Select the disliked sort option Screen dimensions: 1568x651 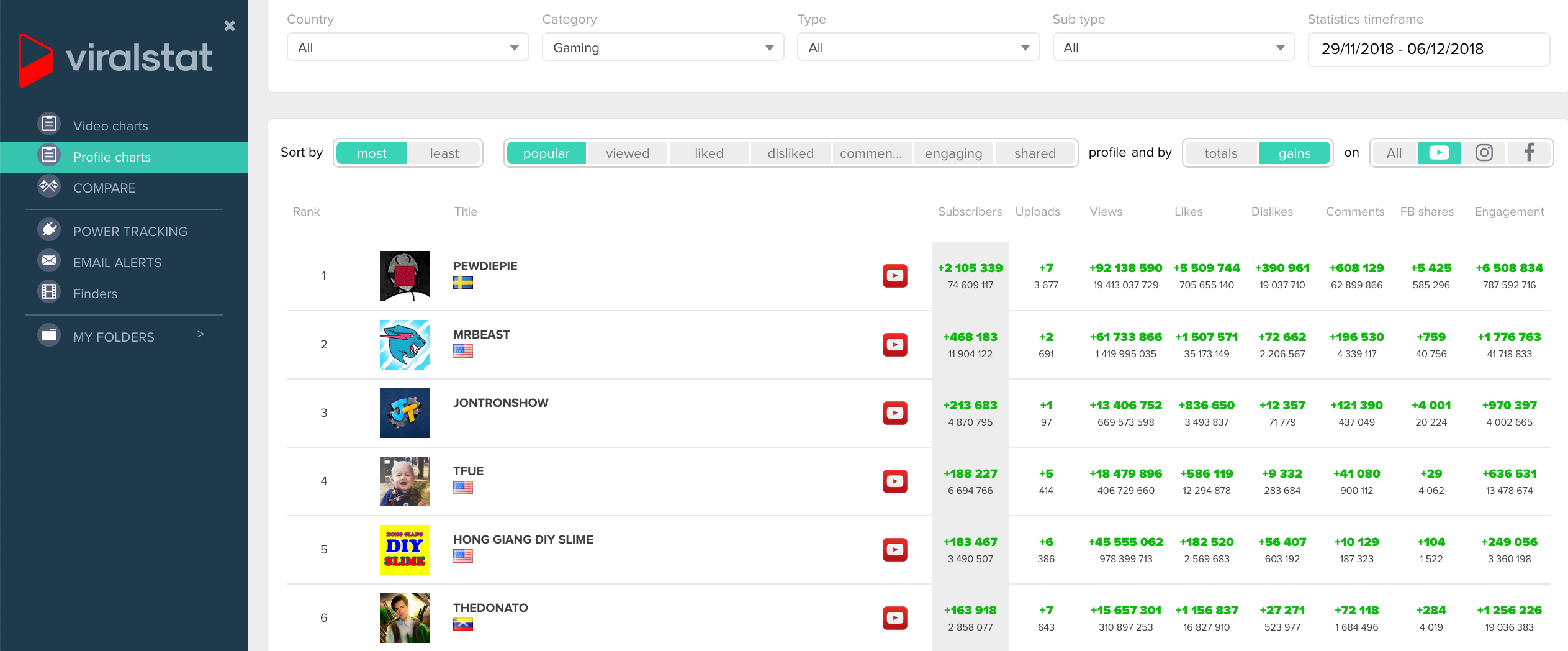point(790,153)
